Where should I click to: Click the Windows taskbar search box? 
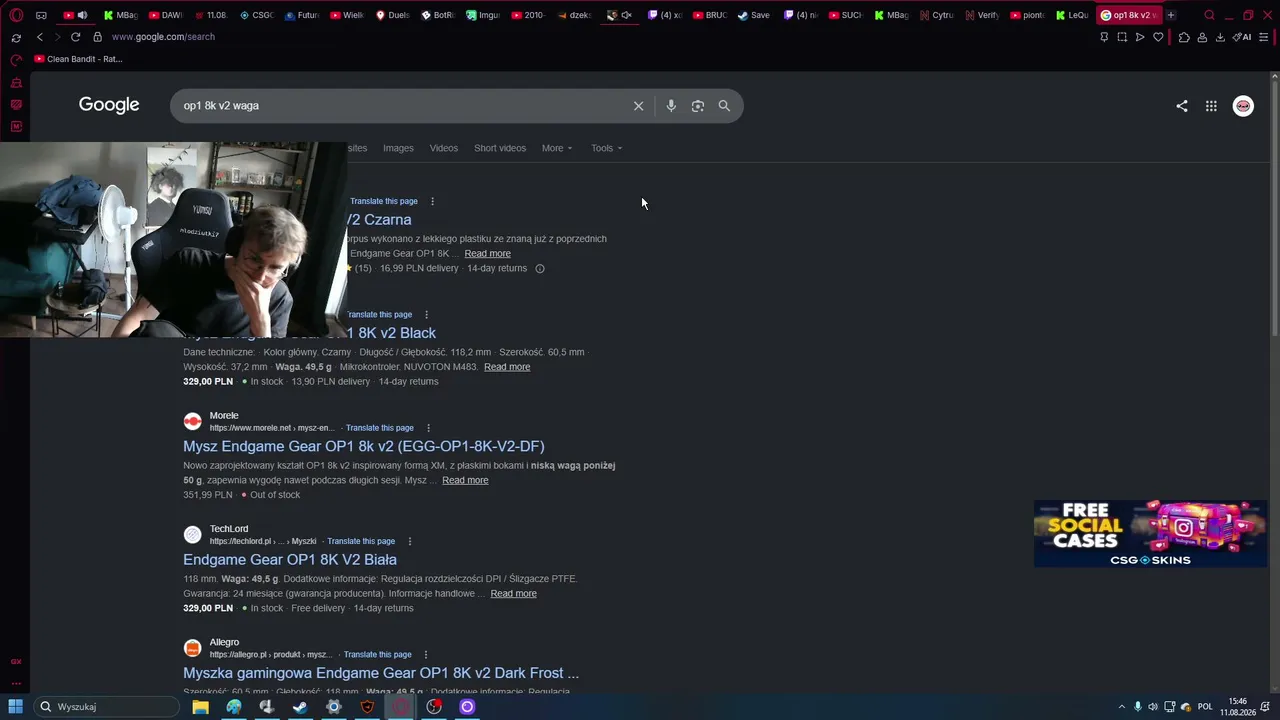tap(108, 707)
